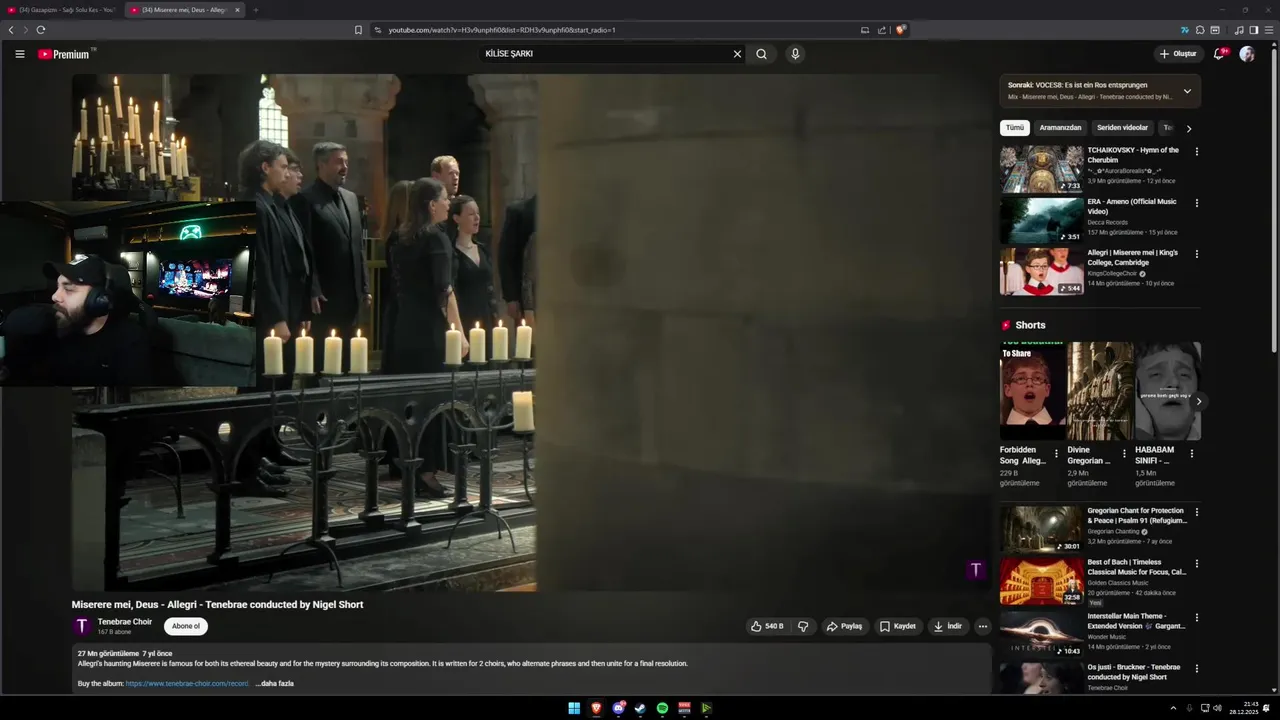
Task: Open the Tenebrae Choir channel avatar
Action: (x=82, y=626)
